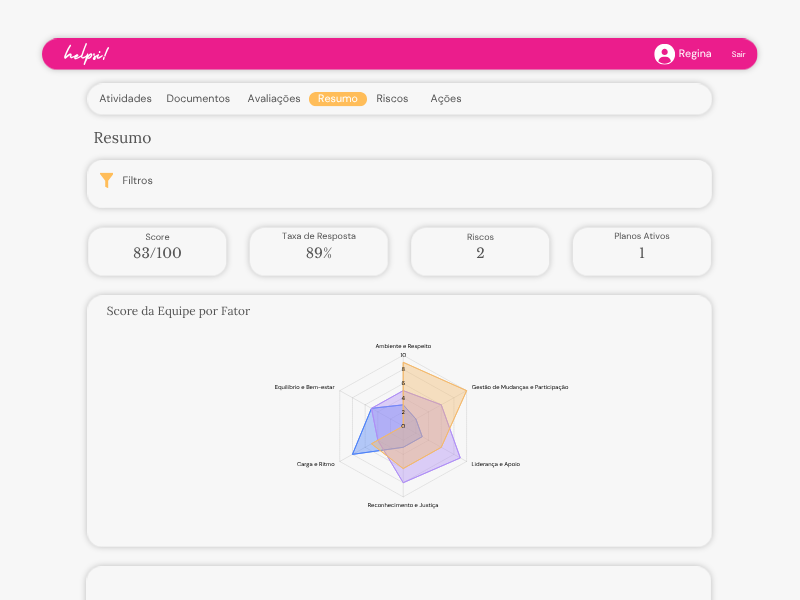Navigate to the Ações tab

pos(446,99)
